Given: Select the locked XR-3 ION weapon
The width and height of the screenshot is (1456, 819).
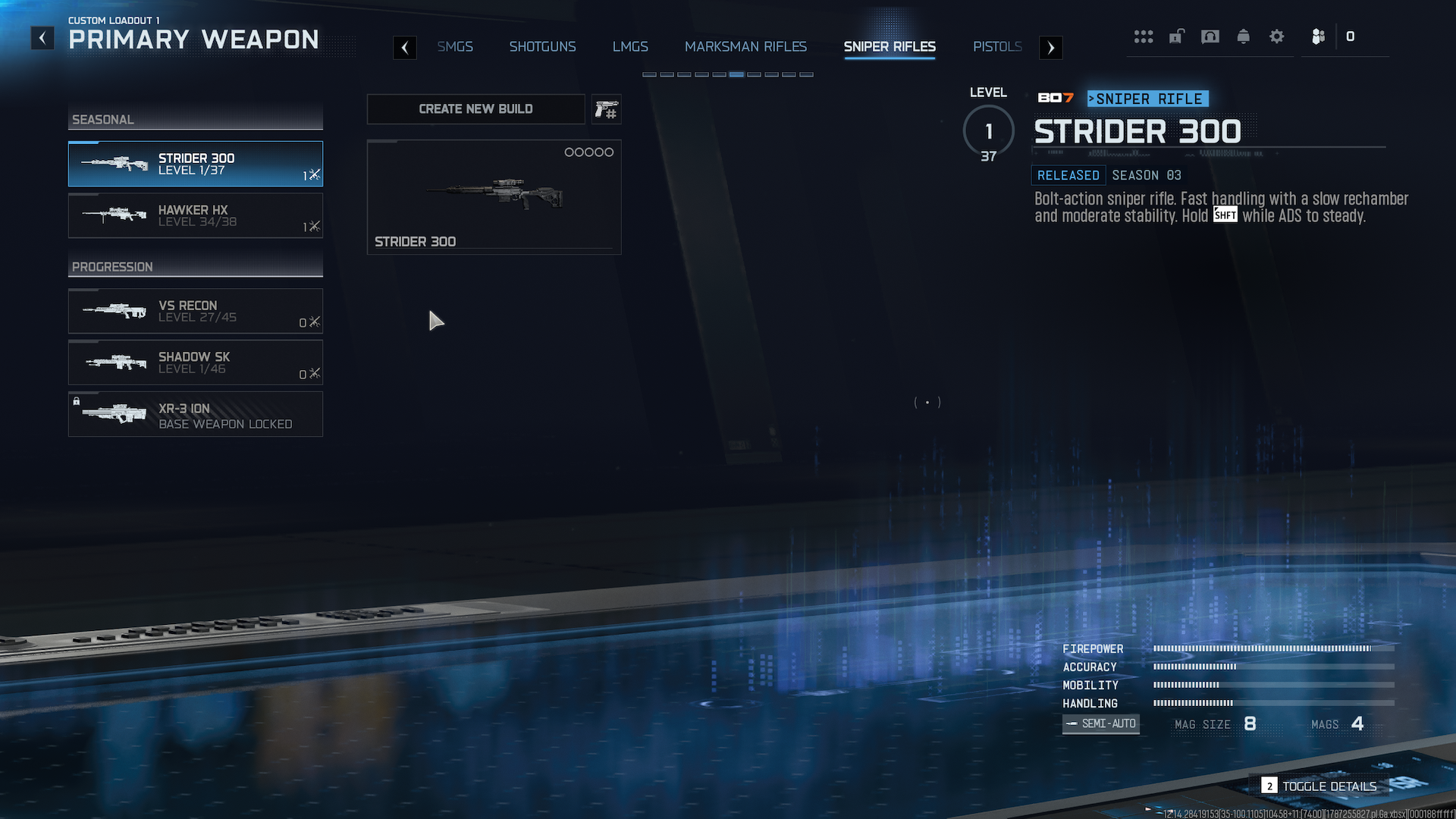Looking at the screenshot, I should [x=196, y=414].
